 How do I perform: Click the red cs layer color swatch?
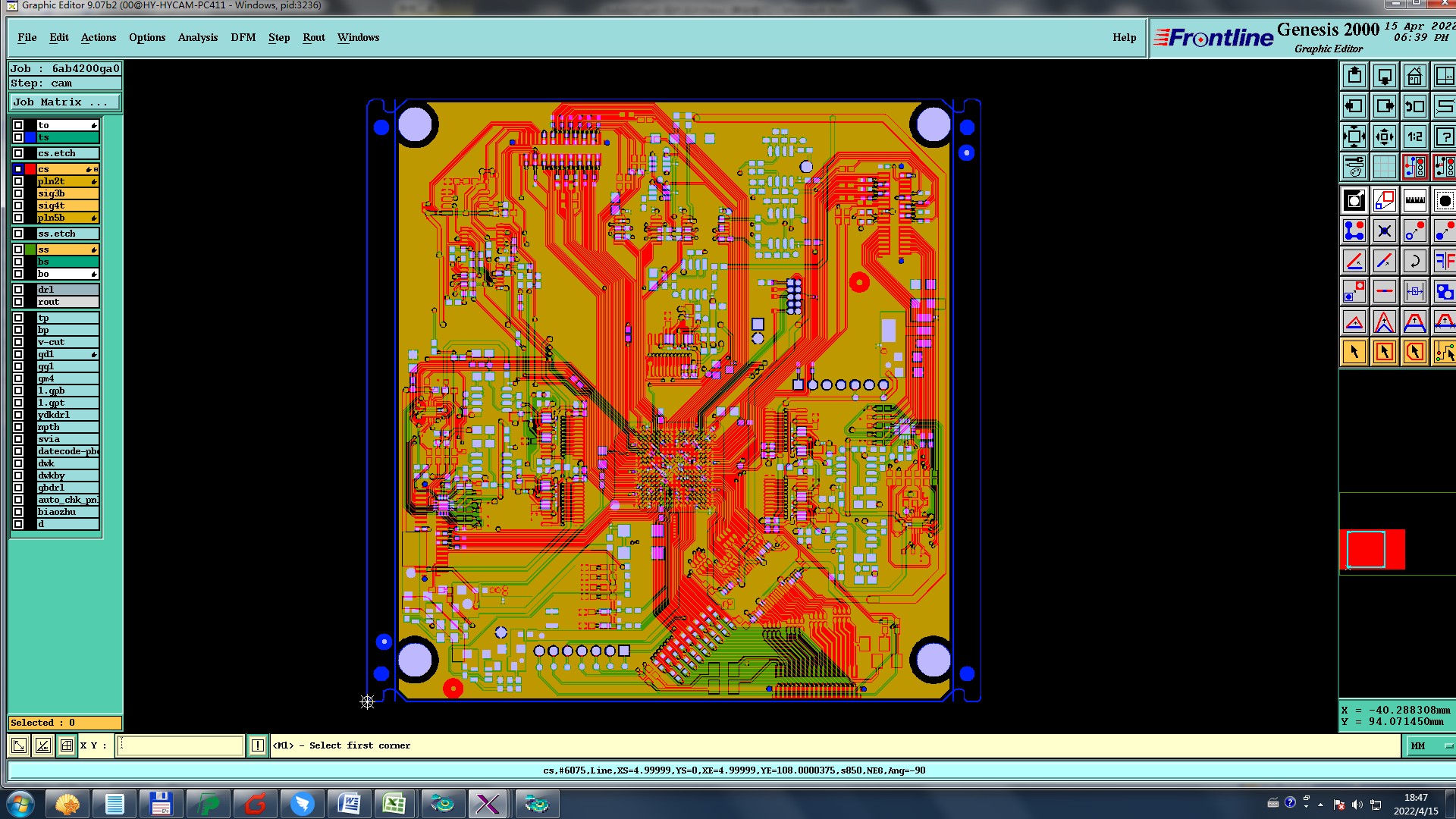point(30,169)
